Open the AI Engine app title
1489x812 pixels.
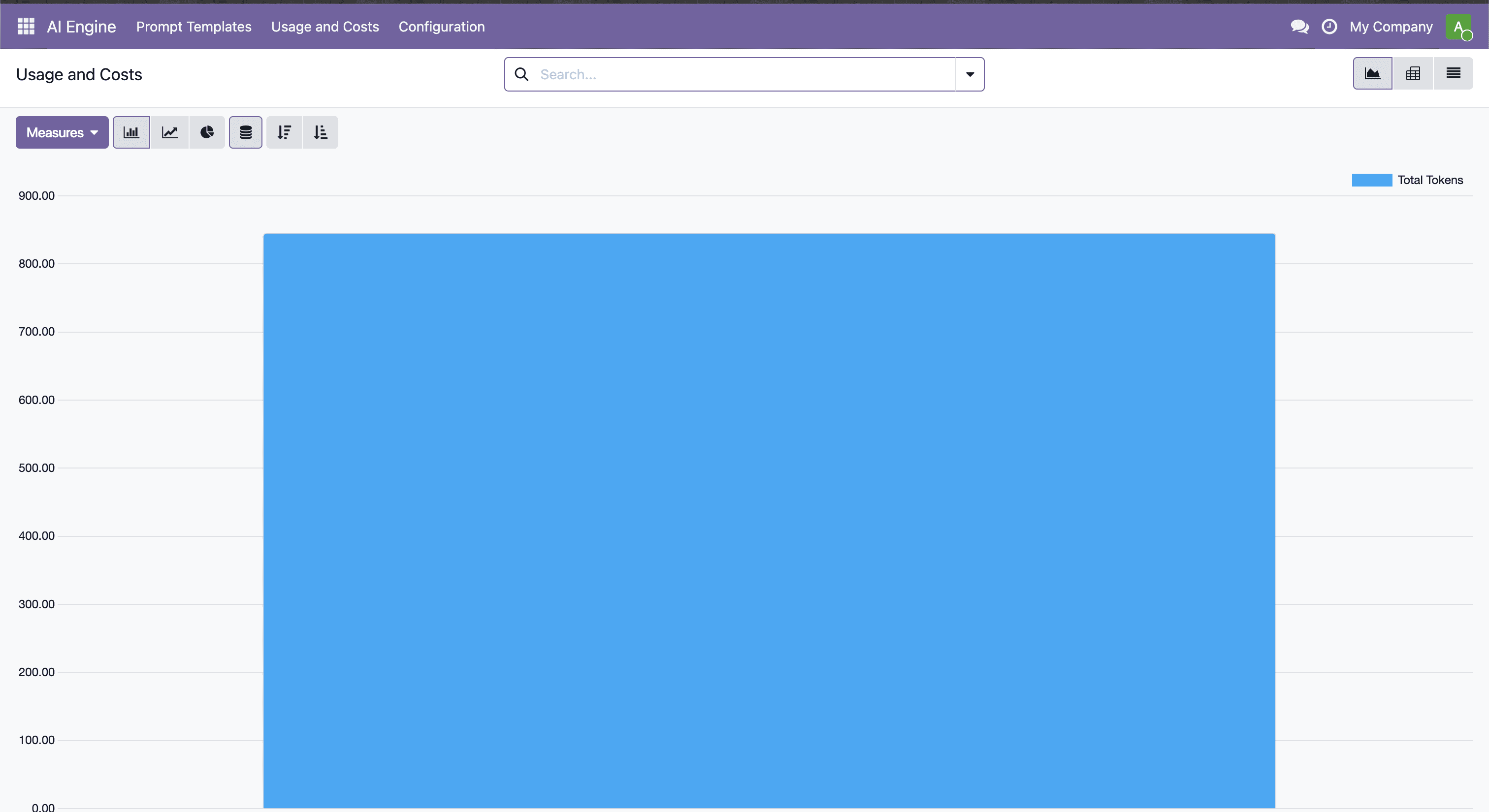pos(82,27)
